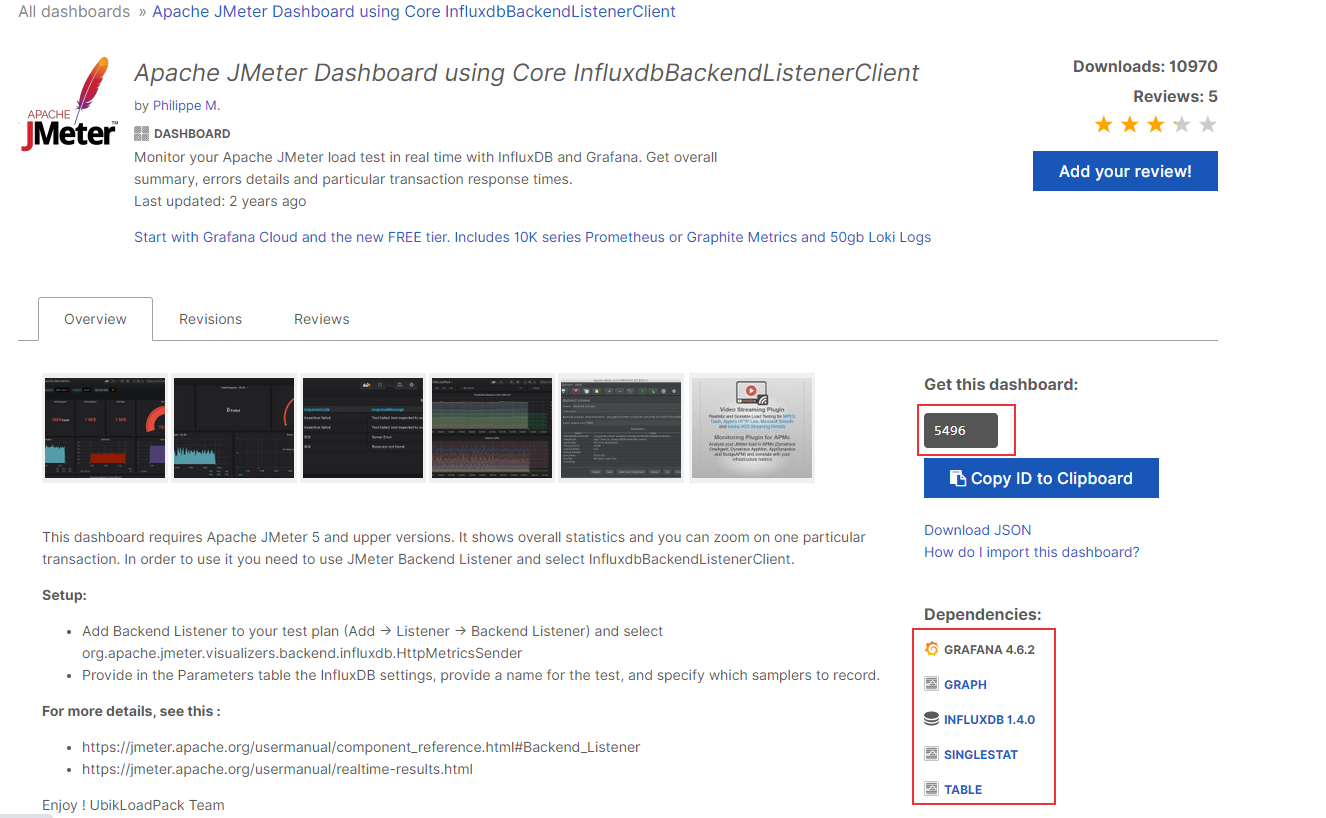Click INFLUXDB 1.4.0 dependency link

pos(989,719)
